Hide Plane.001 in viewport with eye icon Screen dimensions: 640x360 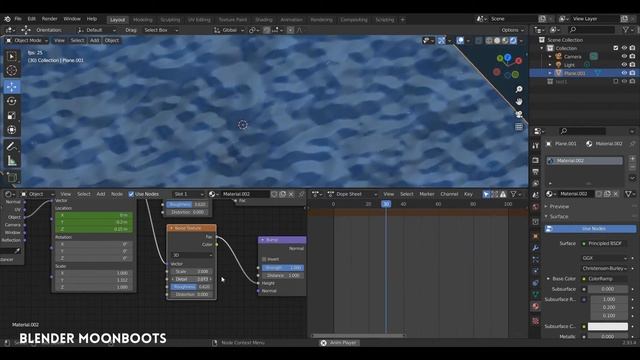[624, 73]
